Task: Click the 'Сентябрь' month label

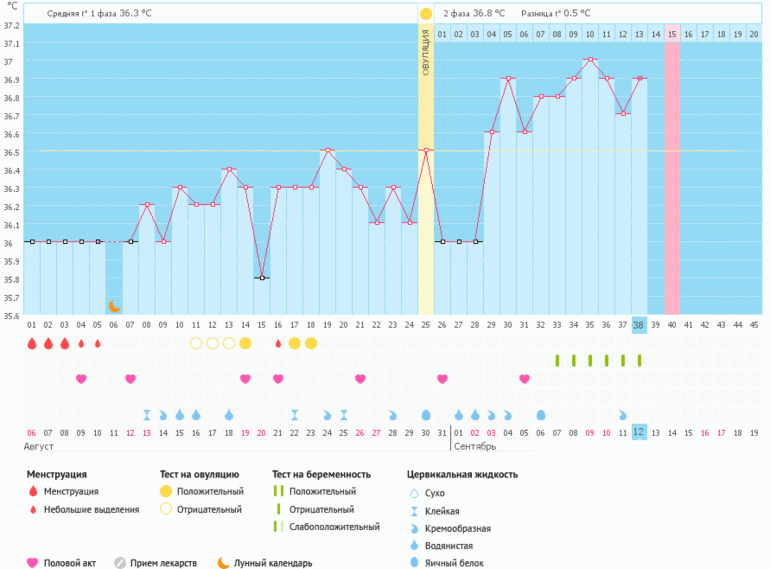Action: 472,447
